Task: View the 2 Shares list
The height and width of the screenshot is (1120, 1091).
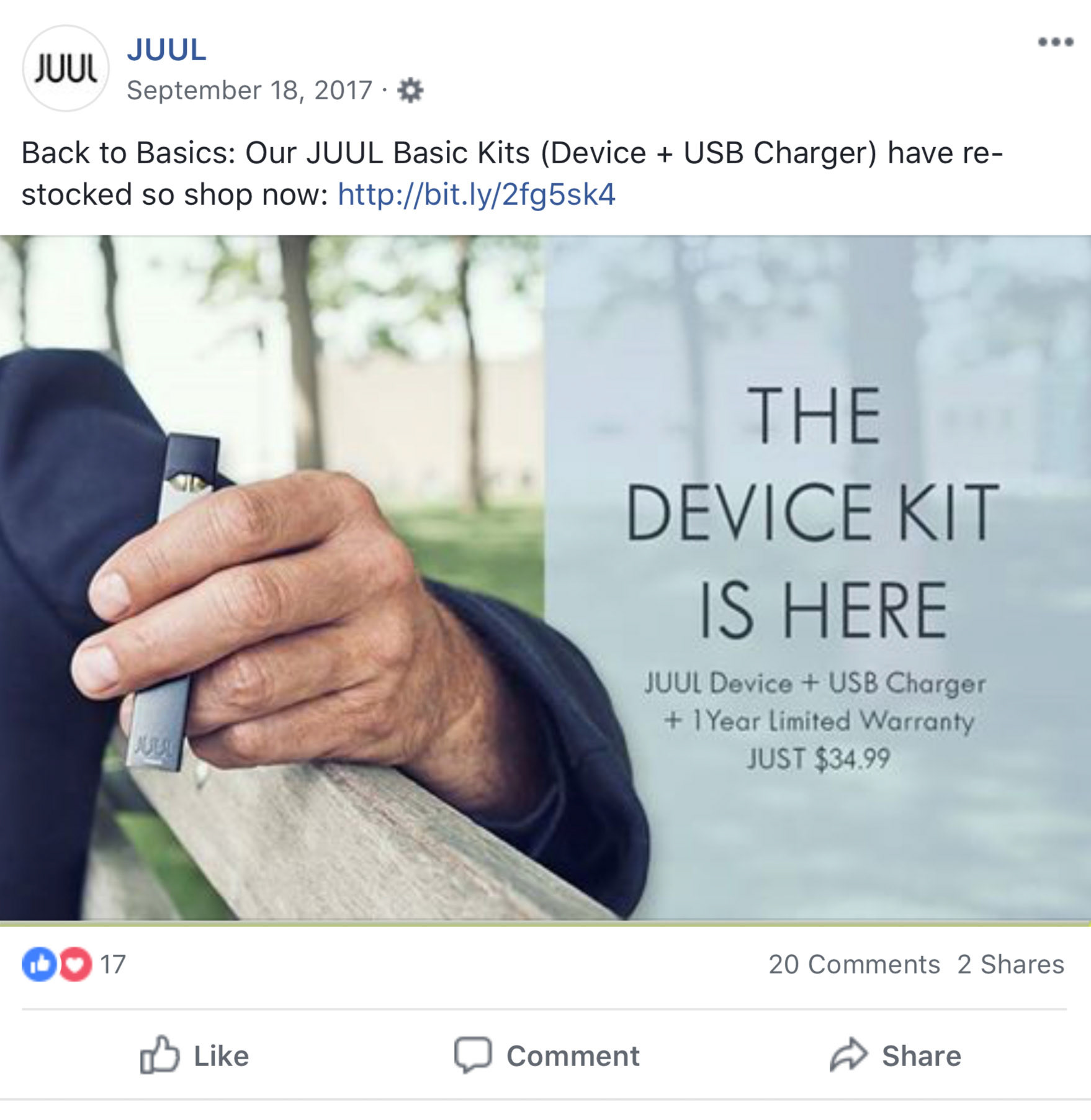Action: tap(1010, 965)
